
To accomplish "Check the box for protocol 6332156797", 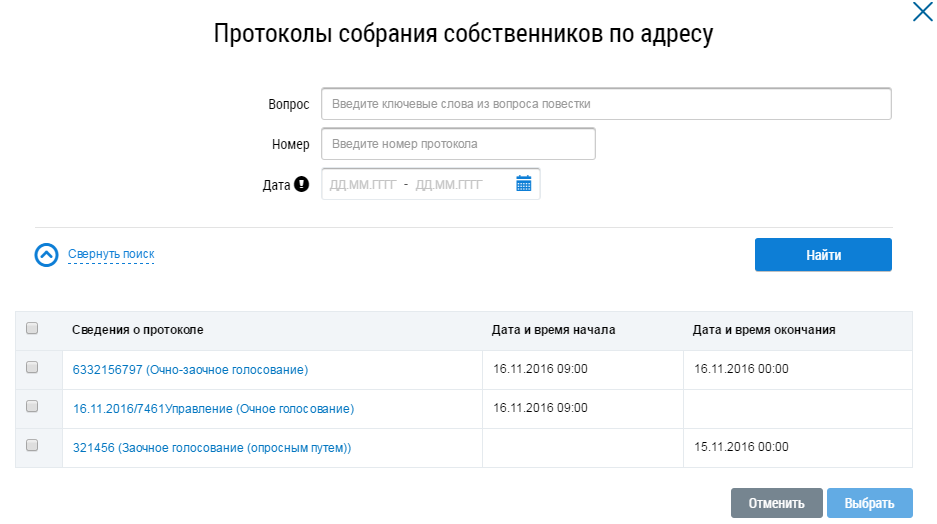I will [x=32, y=368].
